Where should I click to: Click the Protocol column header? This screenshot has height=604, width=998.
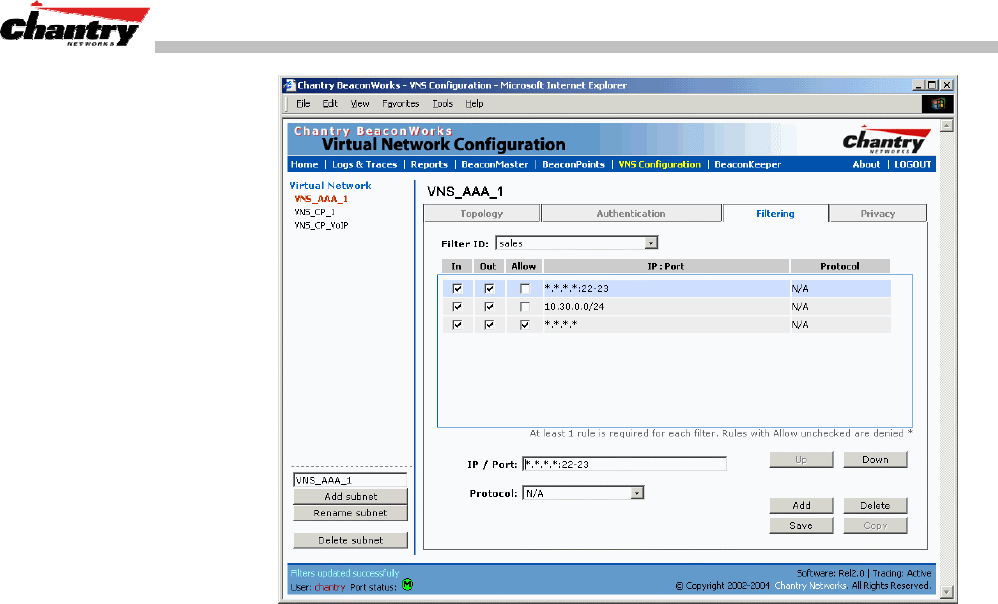[x=840, y=266]
